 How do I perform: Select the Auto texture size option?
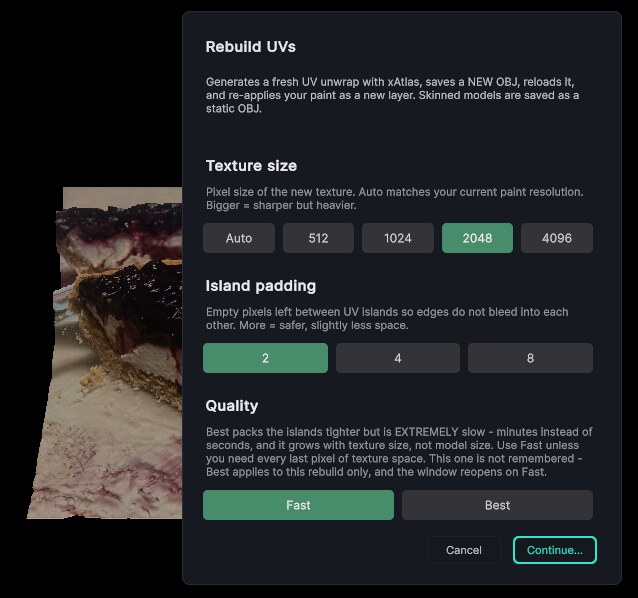(x=239, y=238)
